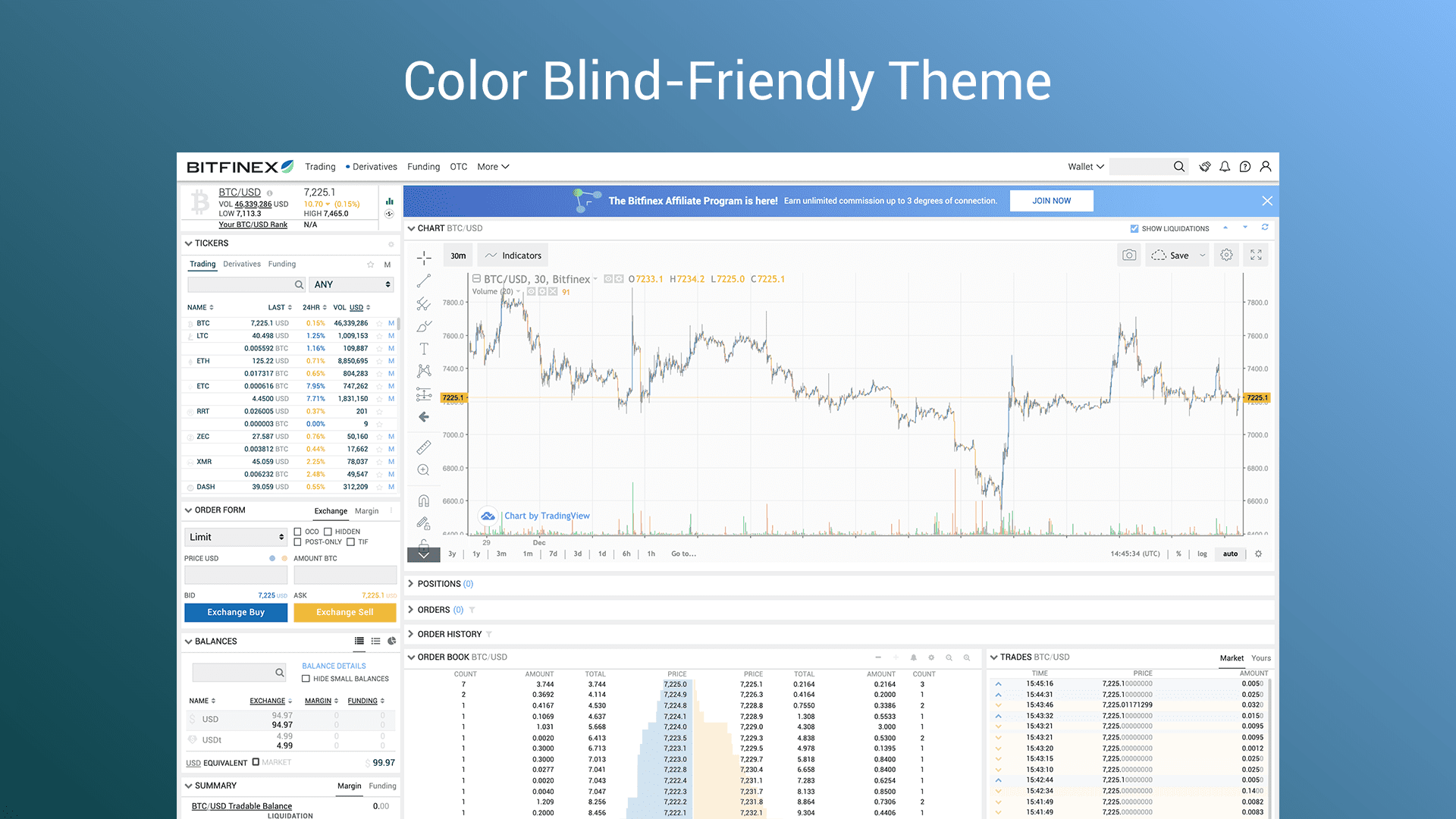Open the Funding menu item
The width and height of the screenshot is (1456, 819).
(423, 167)
